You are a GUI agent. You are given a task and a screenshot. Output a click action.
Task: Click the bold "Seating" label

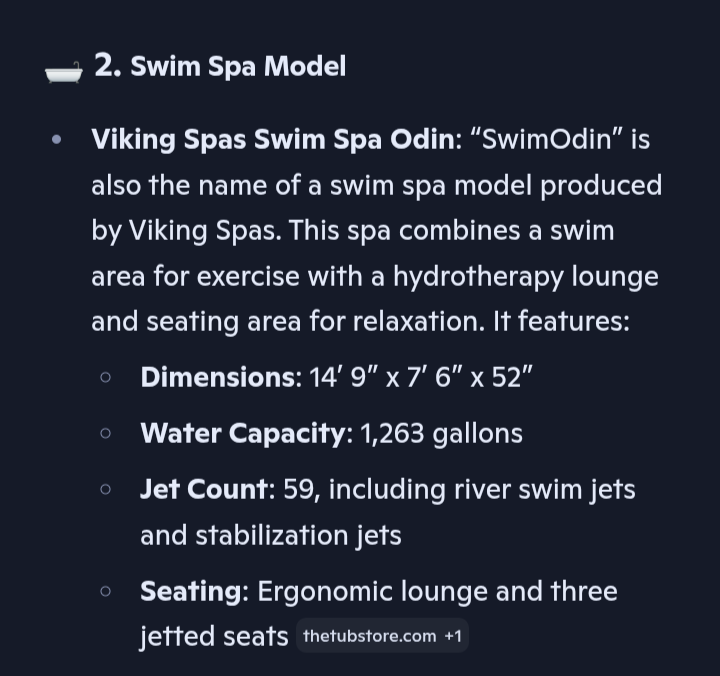[x=192, y=591]
